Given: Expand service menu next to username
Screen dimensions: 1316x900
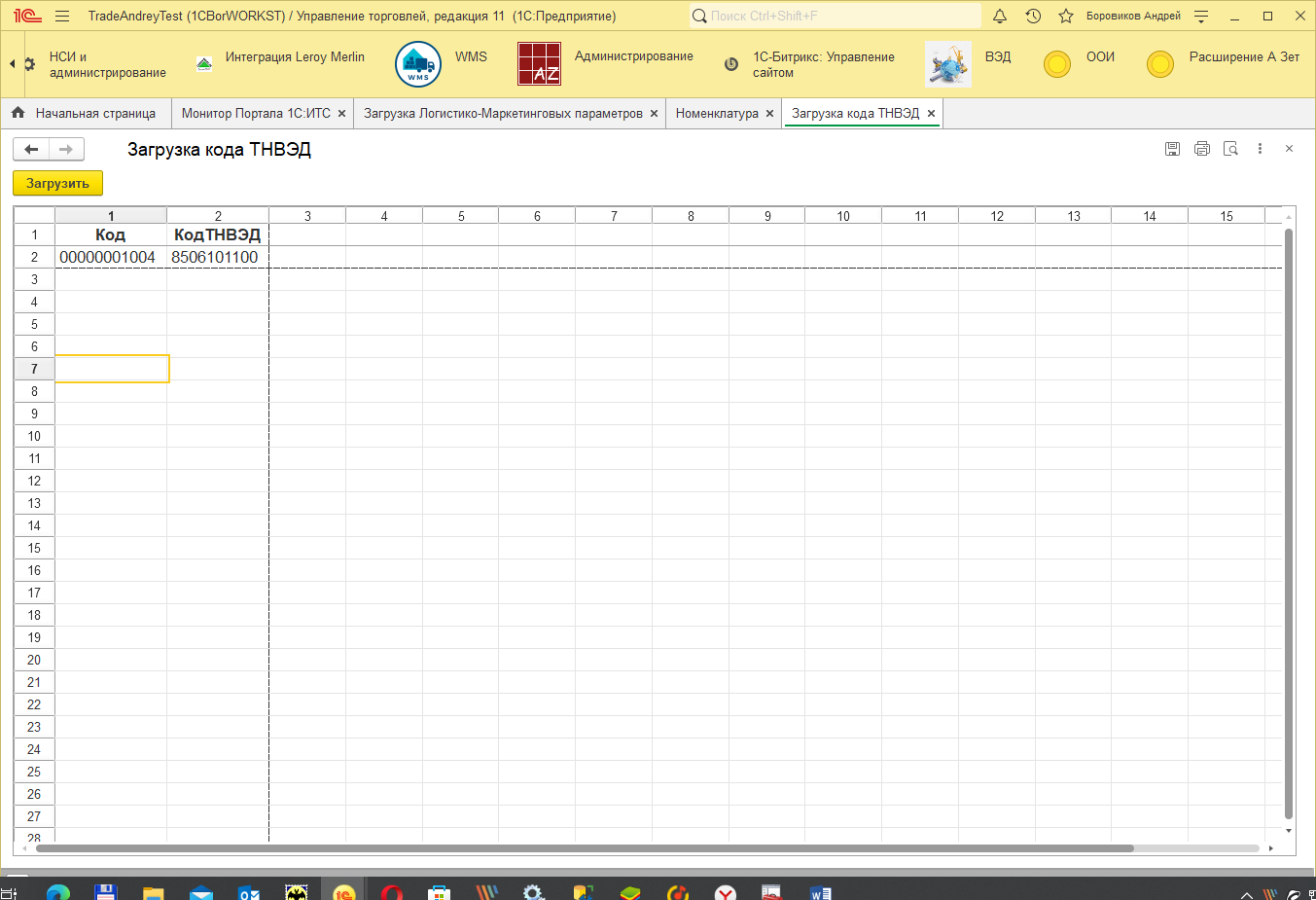Looking at the screenshot, I should click(x=1201, y=16).
